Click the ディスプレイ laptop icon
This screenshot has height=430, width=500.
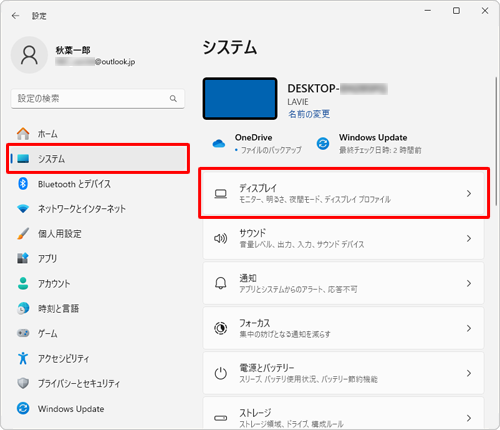coord(221,194)
